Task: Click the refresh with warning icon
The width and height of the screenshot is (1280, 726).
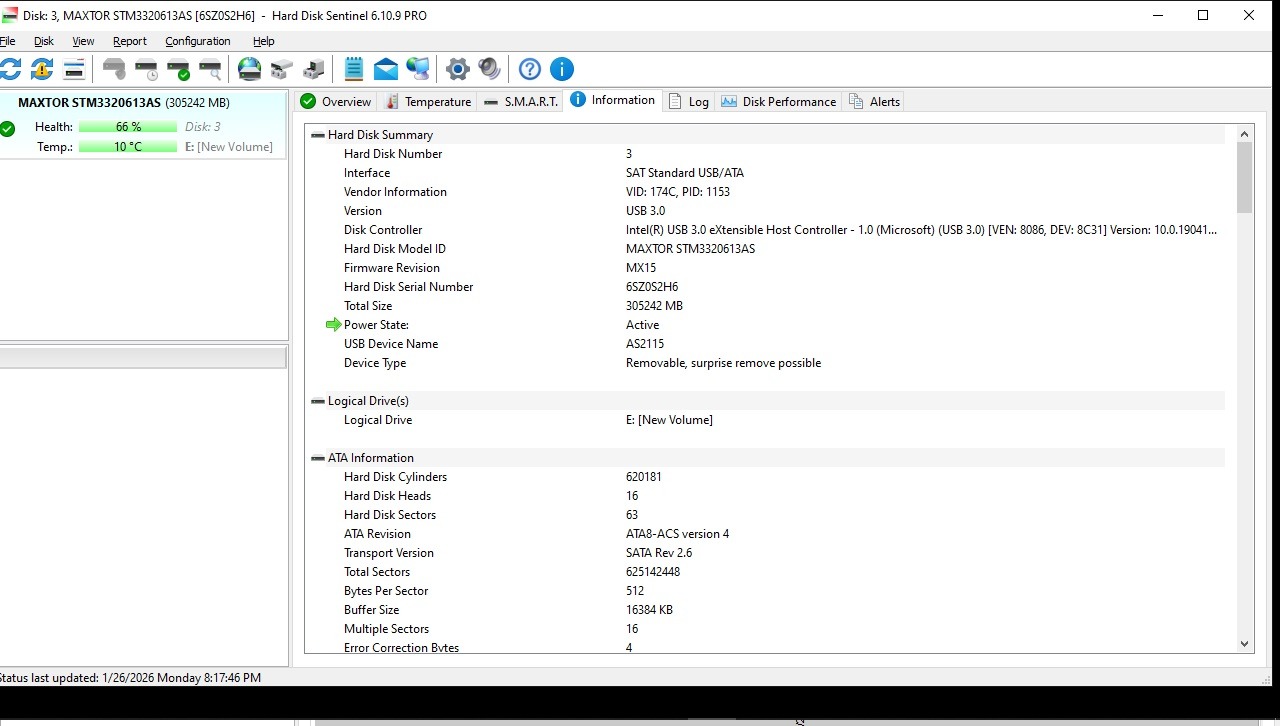Action: (42, 69)
